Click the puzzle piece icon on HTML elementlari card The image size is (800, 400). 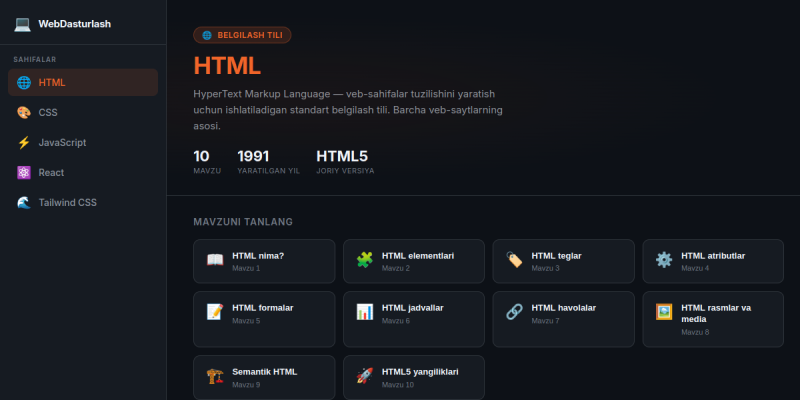tap(364, 260)
